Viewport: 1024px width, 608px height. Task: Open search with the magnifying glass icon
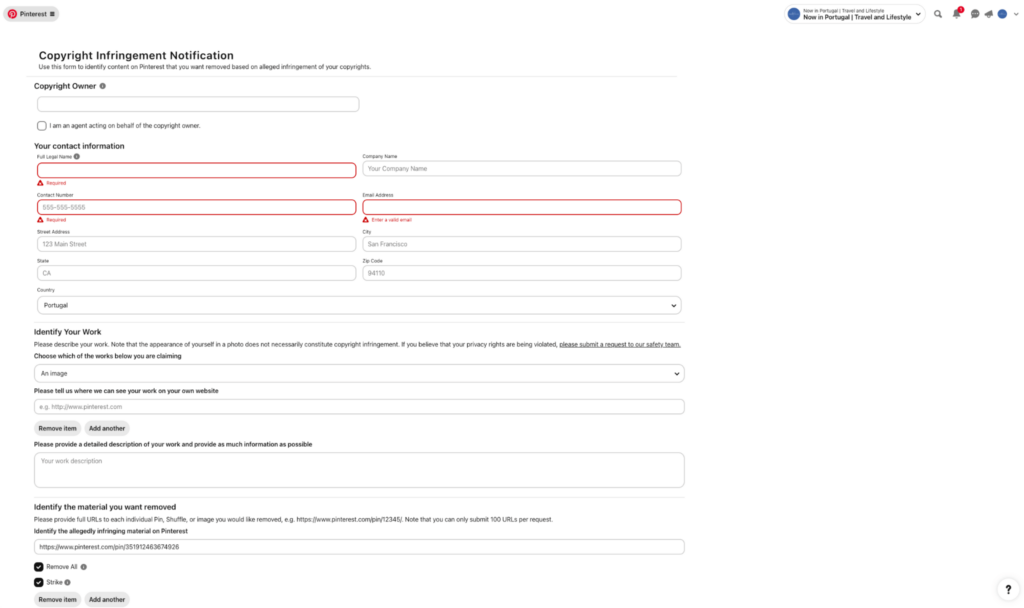937,14
